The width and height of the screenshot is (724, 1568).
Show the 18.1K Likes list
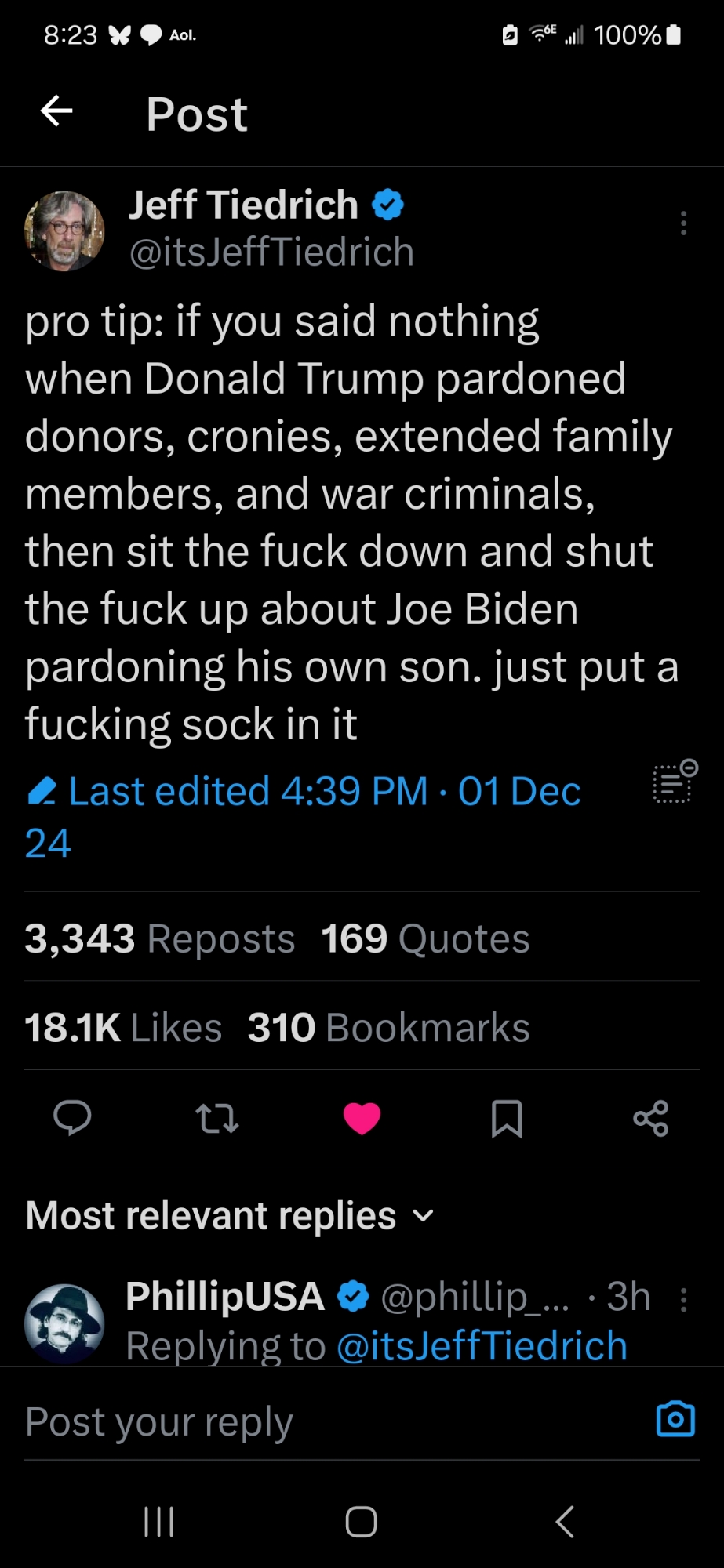point(123,1028)
